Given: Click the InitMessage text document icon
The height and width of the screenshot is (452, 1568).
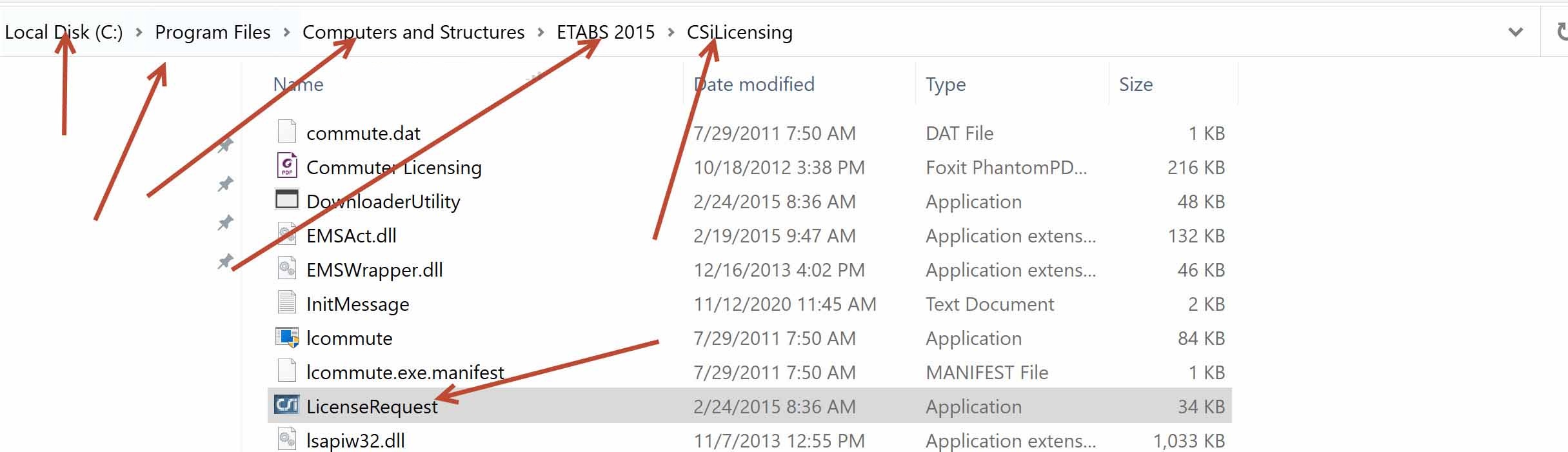Looking at the screenshot, I should 286,302.
